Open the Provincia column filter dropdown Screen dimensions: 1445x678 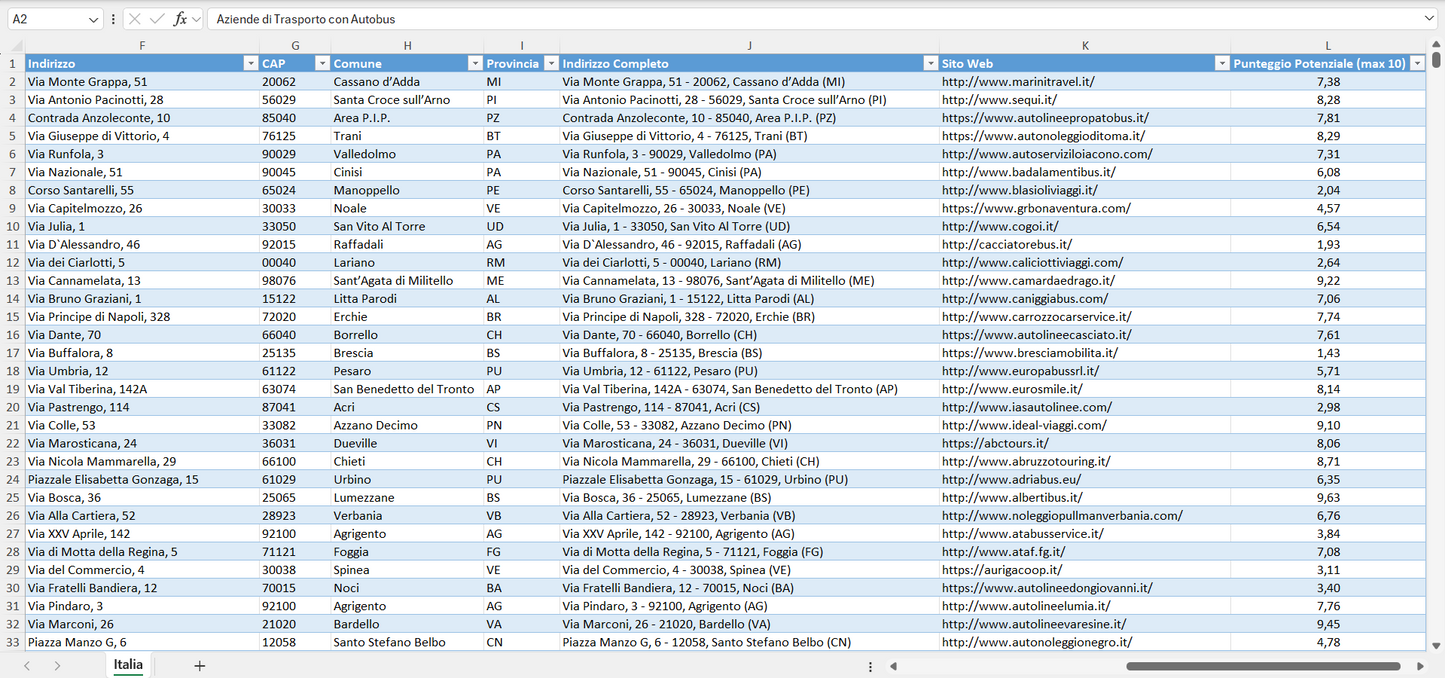pos(549,64)
